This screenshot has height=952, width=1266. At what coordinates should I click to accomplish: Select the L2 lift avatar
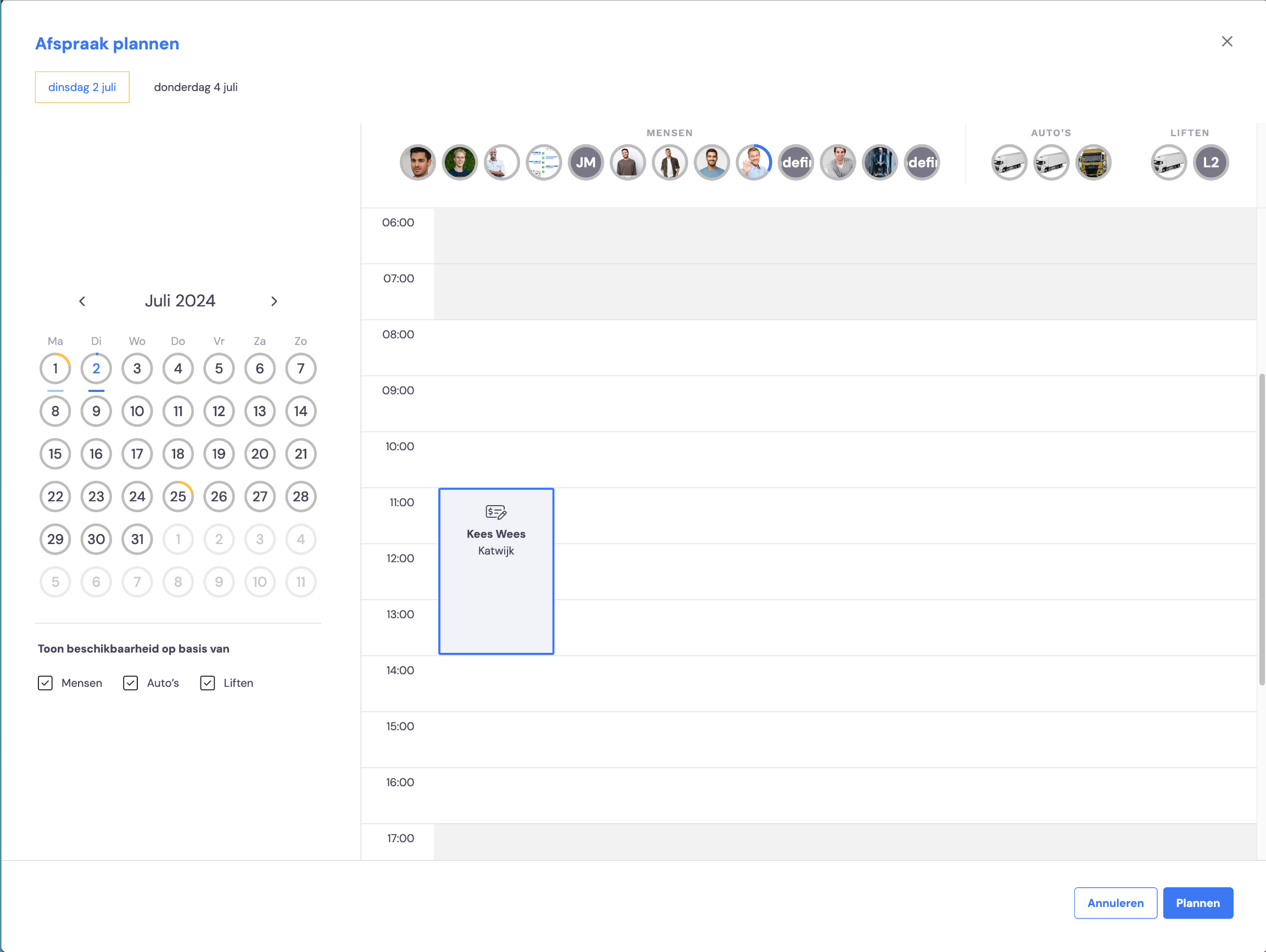[1211, 163]
